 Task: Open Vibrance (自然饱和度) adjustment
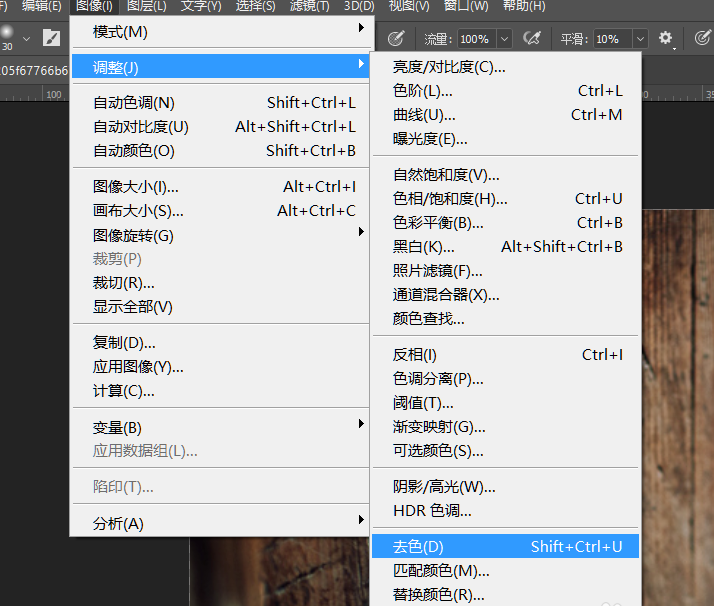(505, 175)
